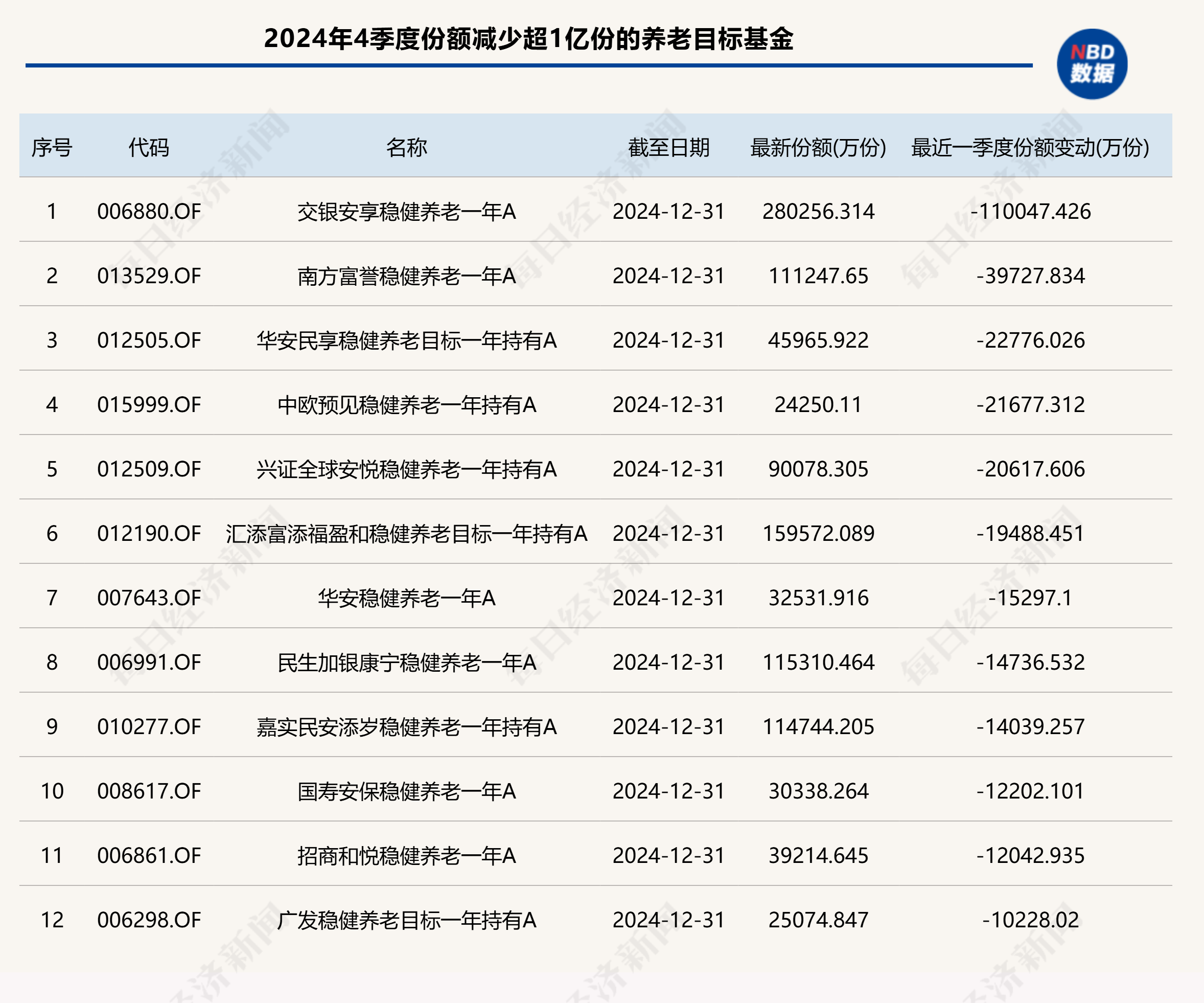Select the 代码 column header

coord(149,147)
